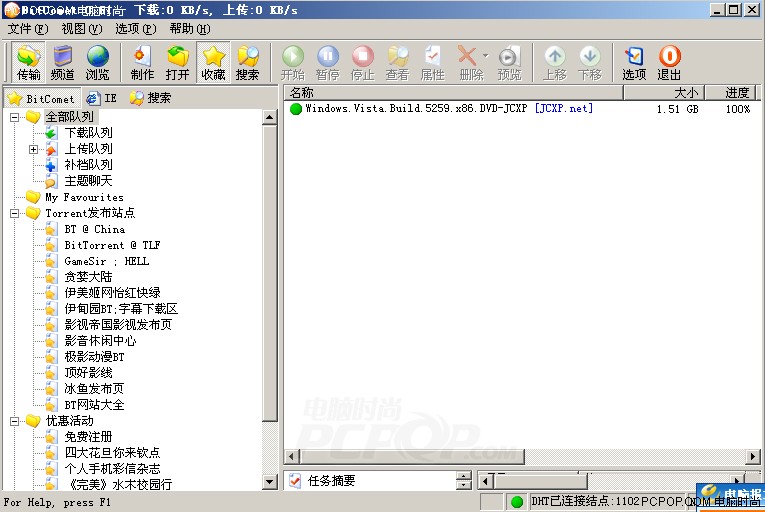Click the 上移 move up icon
Screen dimensions: 765x512
555,62
